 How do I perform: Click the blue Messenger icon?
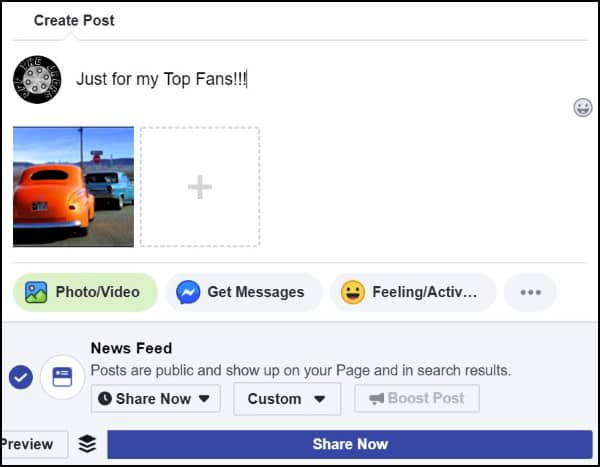(188, 292)
